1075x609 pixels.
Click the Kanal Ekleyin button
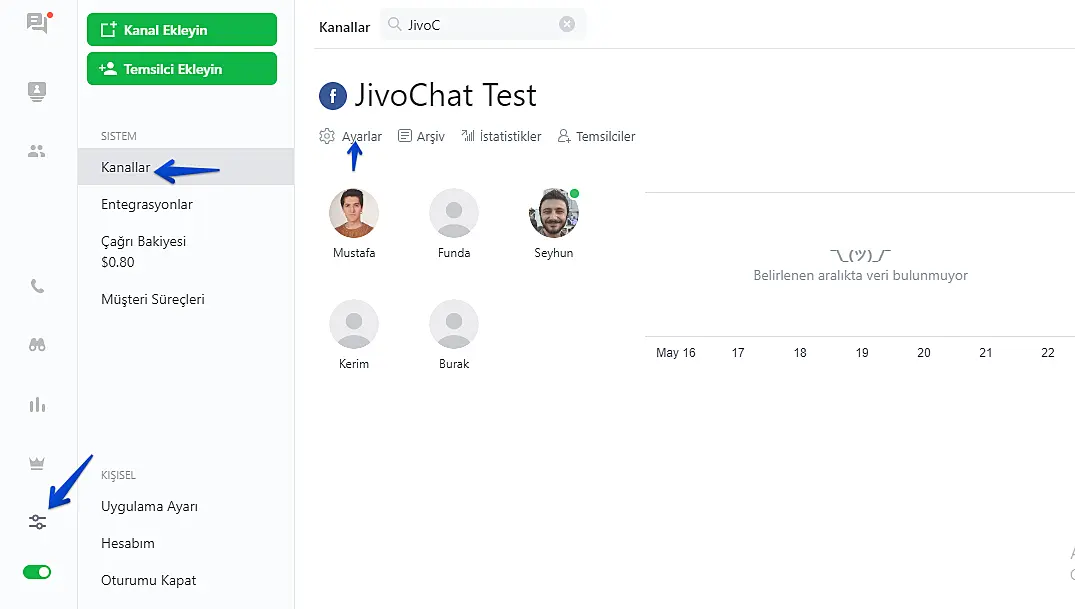point(182,29)
